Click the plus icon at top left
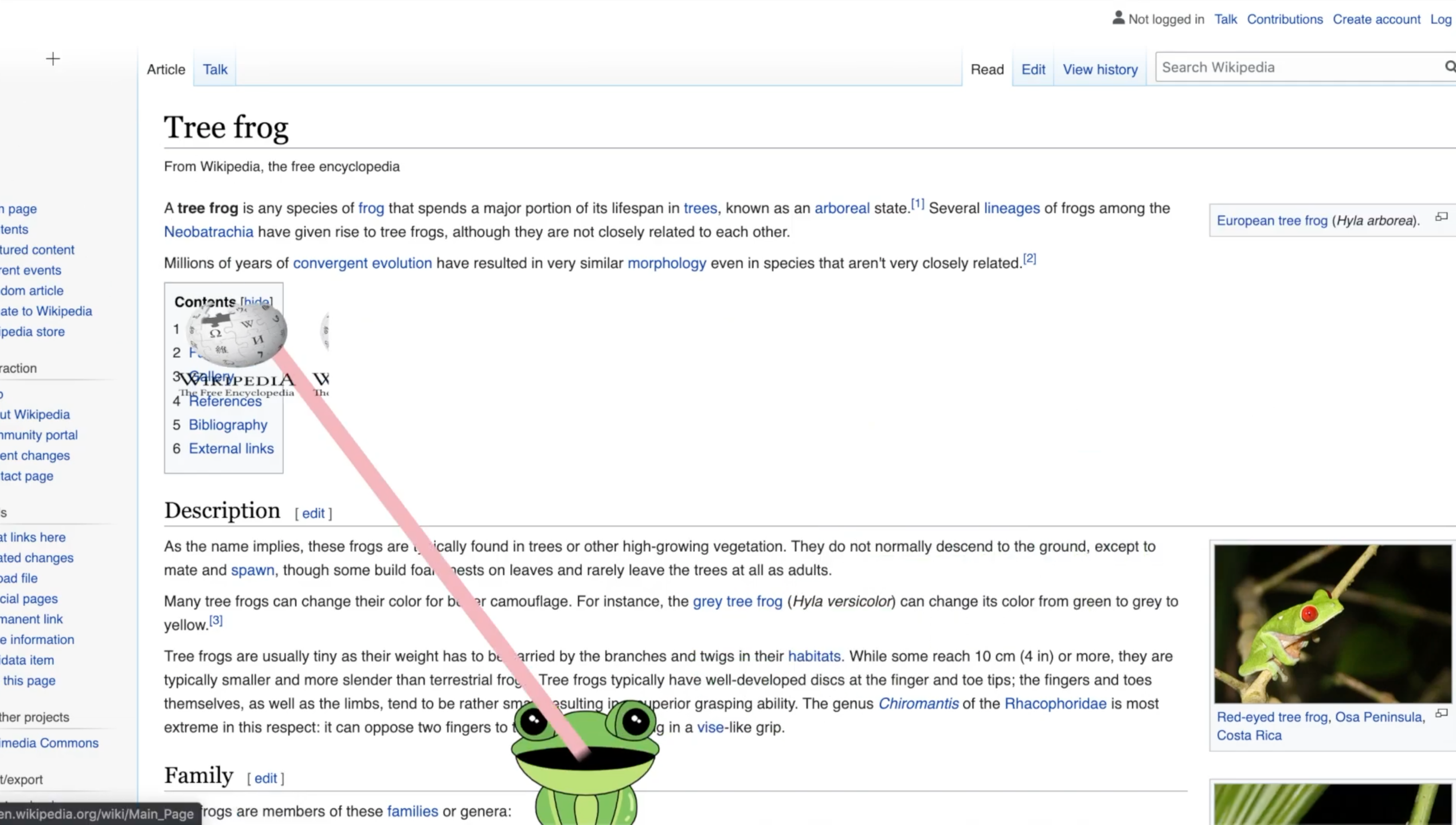Image resolution: width=1456 pixels, height=825 pixels. pyautogui.click(x=53, y=59)
